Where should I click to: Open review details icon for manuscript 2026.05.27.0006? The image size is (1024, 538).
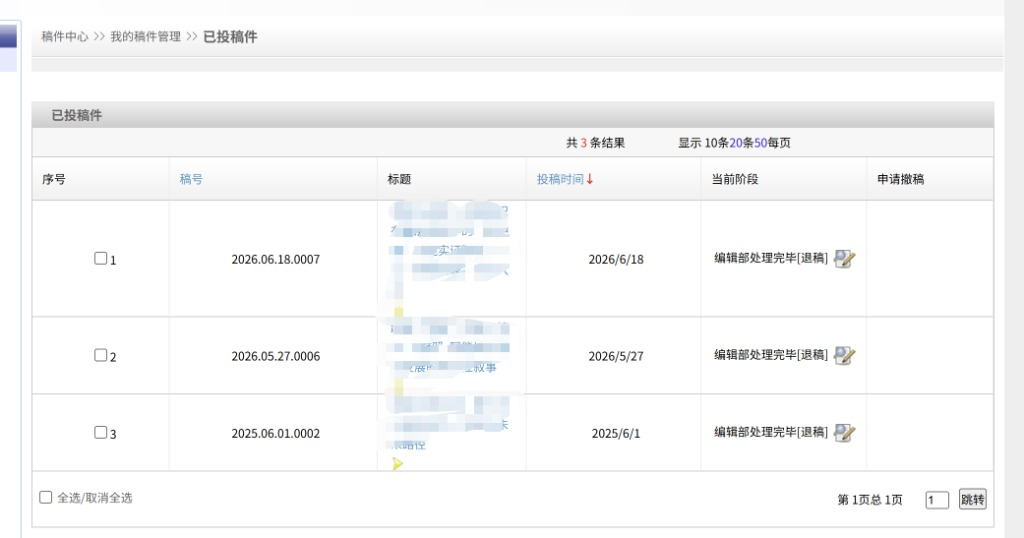(x=844, y=355)
